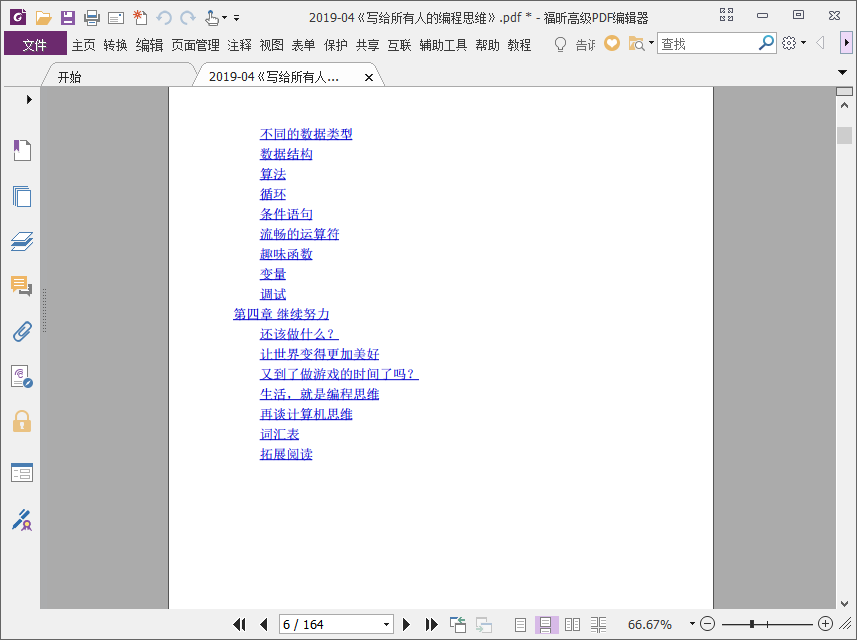Viewport: 857px width, 640px height.
Task: Open the settings gear dropdown arrow
Action: click(803, 43)
